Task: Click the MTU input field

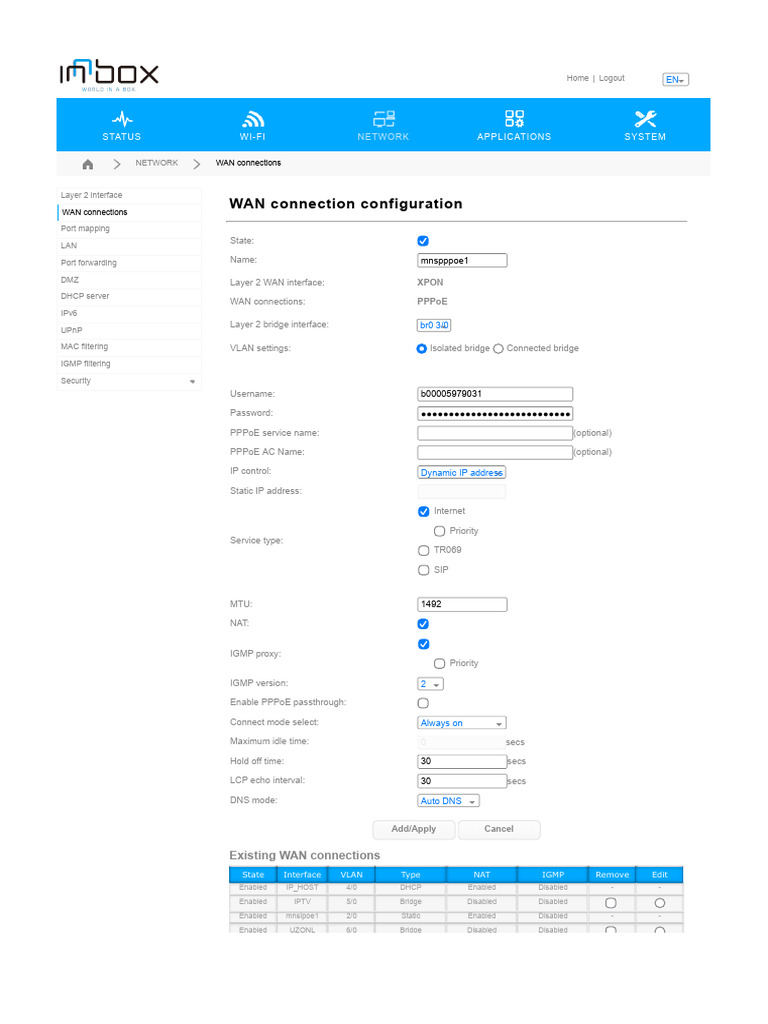Action: (462, 605)
